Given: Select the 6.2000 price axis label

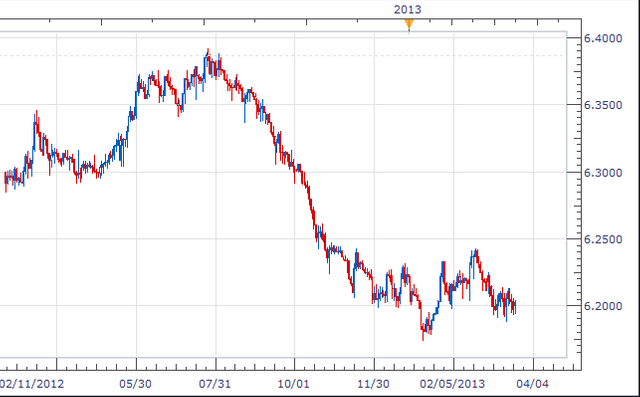Looking at the screenshot, I should [x=603, y=306].
